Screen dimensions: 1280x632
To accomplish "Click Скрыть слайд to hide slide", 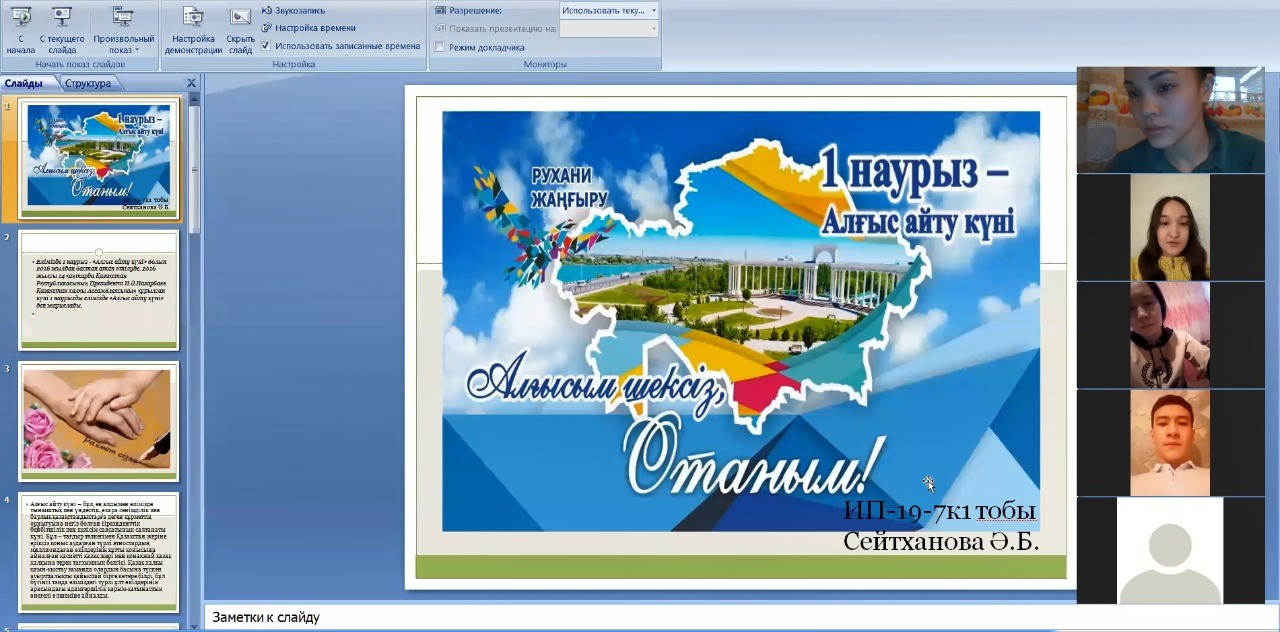I will point(240,30).
